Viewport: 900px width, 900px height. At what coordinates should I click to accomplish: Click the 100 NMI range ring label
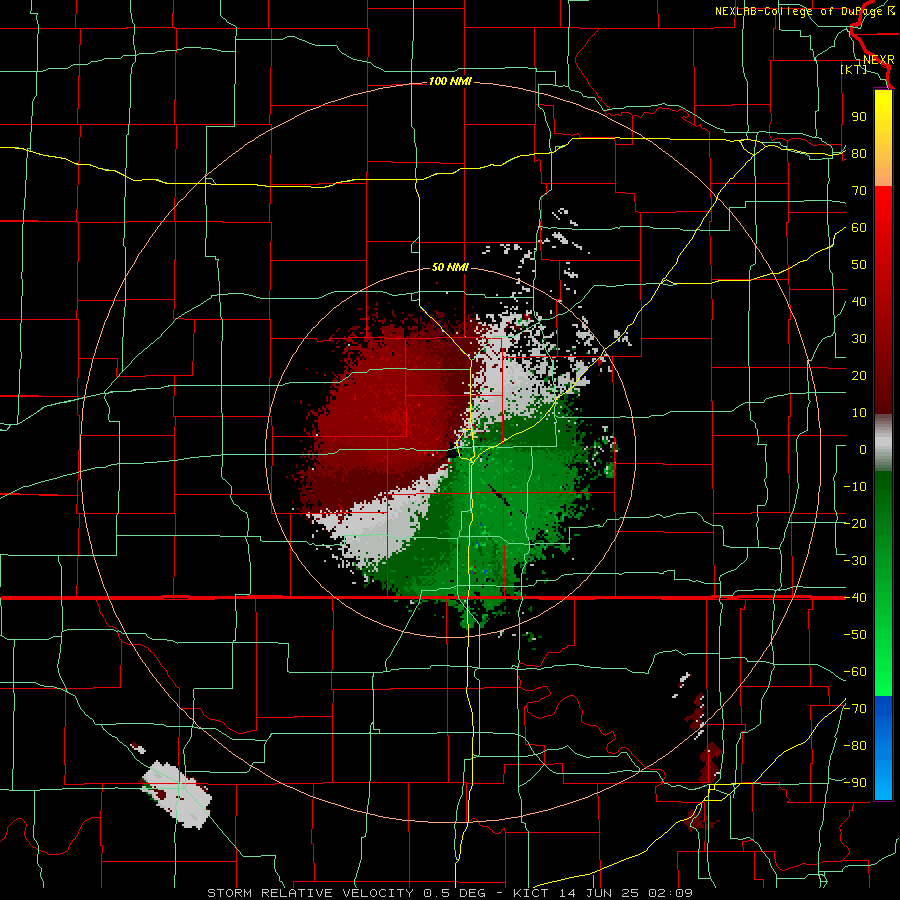(450, 82)
